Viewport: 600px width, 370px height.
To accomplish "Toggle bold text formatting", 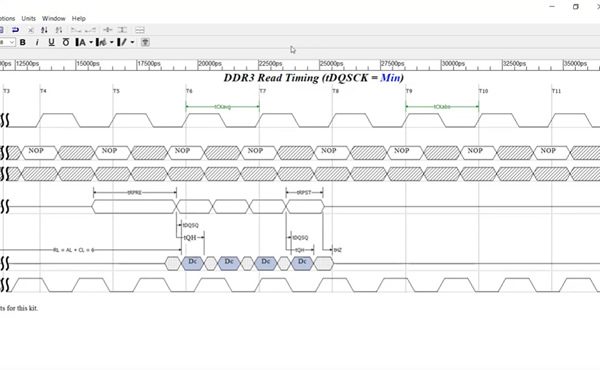I will [x=23, y=42].
